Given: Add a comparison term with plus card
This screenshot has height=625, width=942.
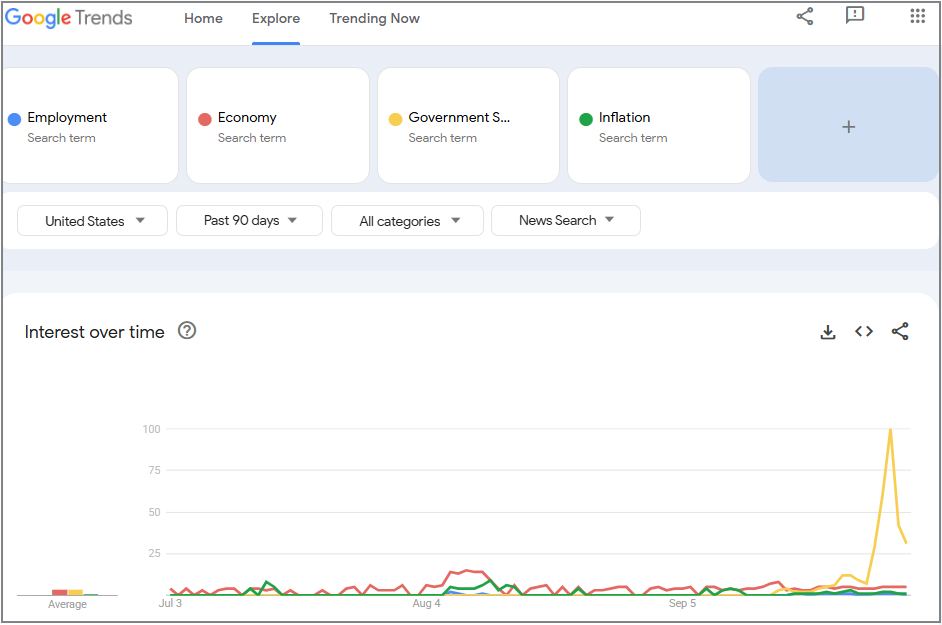Looking at the screenshot, I should [848, 125].
